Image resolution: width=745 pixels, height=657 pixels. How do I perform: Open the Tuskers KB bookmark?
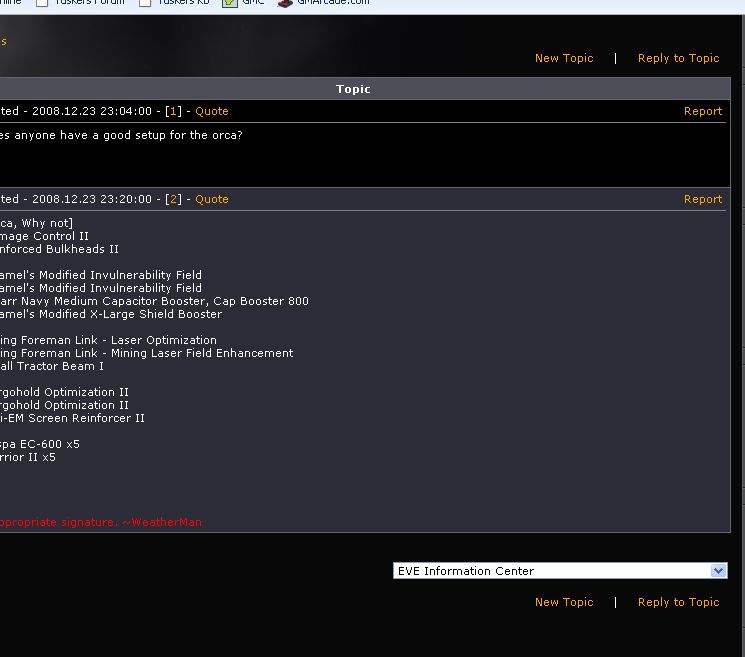point(174,3)
